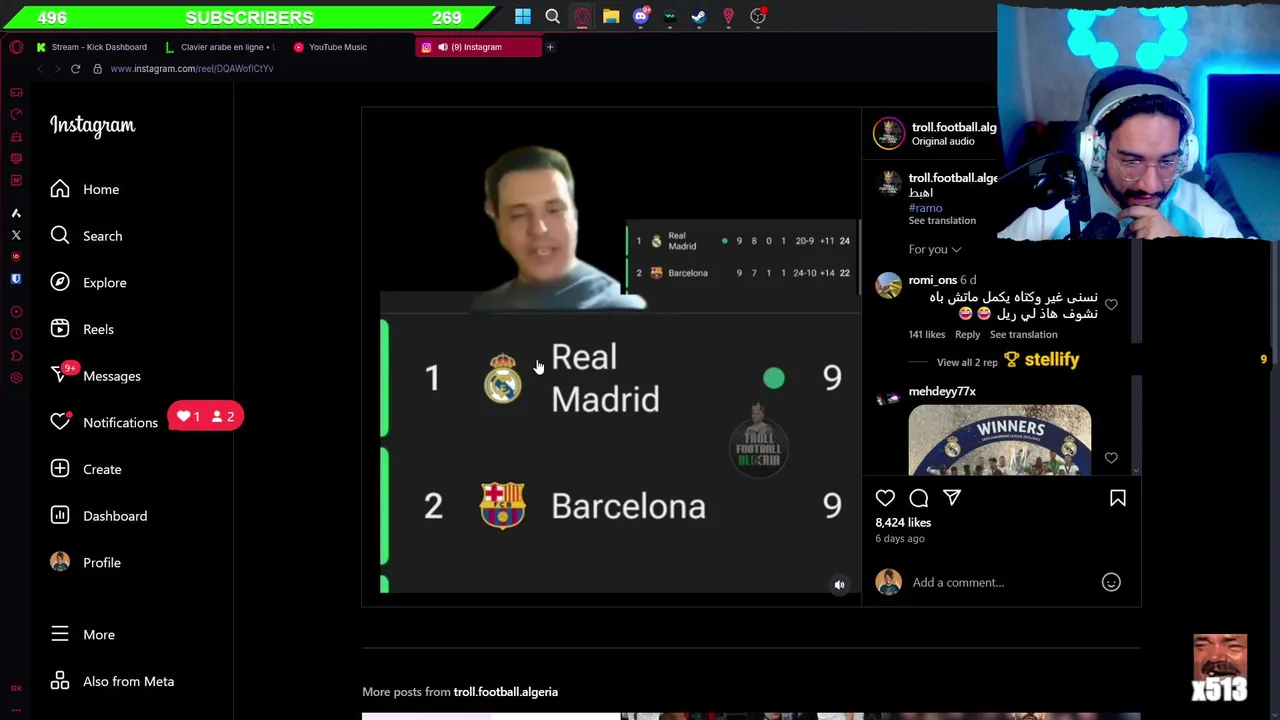Viewport: 1280px width, 720px height.
Task: Open romi_ons username
Action: click(932, 280)
